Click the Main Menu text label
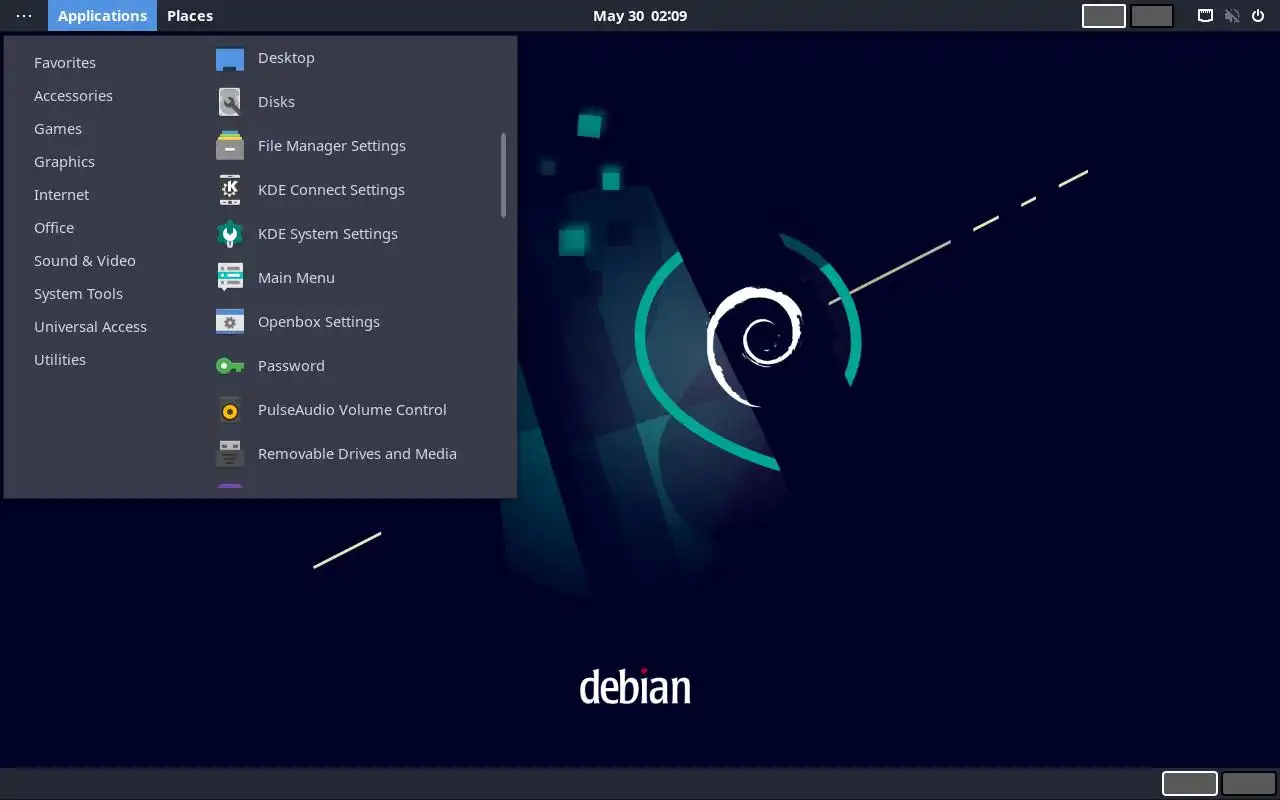1280x800 pixels. [x=296, y=278]
